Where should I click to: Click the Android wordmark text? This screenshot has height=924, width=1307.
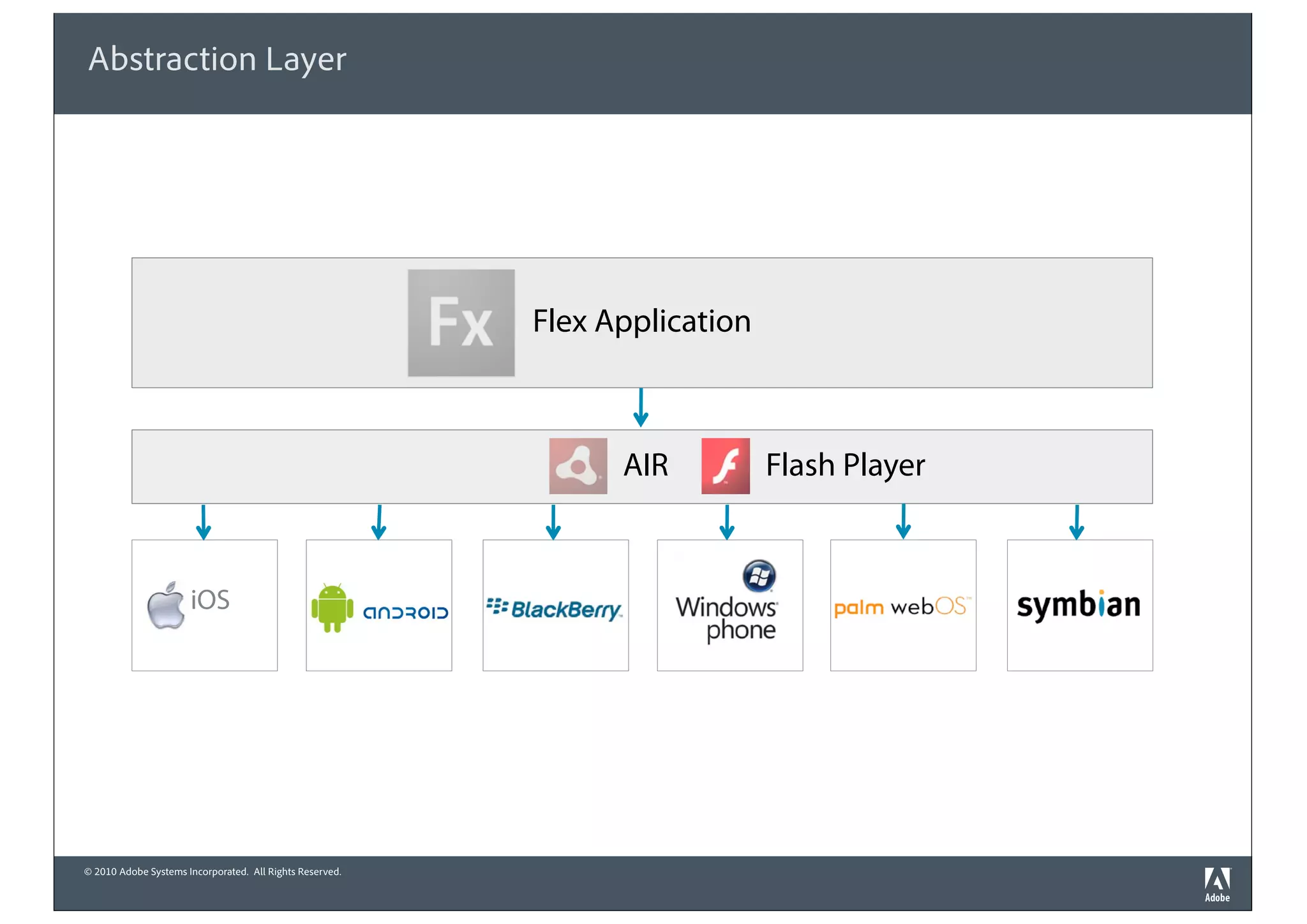coord(405,613)
